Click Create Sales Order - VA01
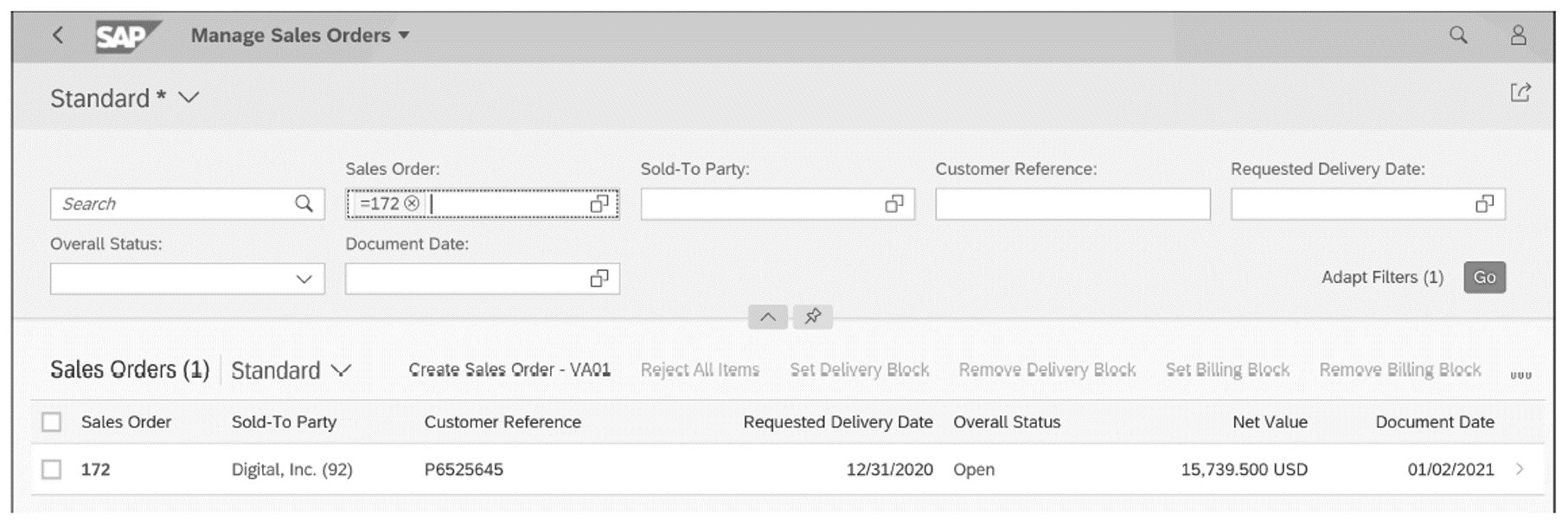Viewport: 1568px width, 526px height. pos(509,371)
